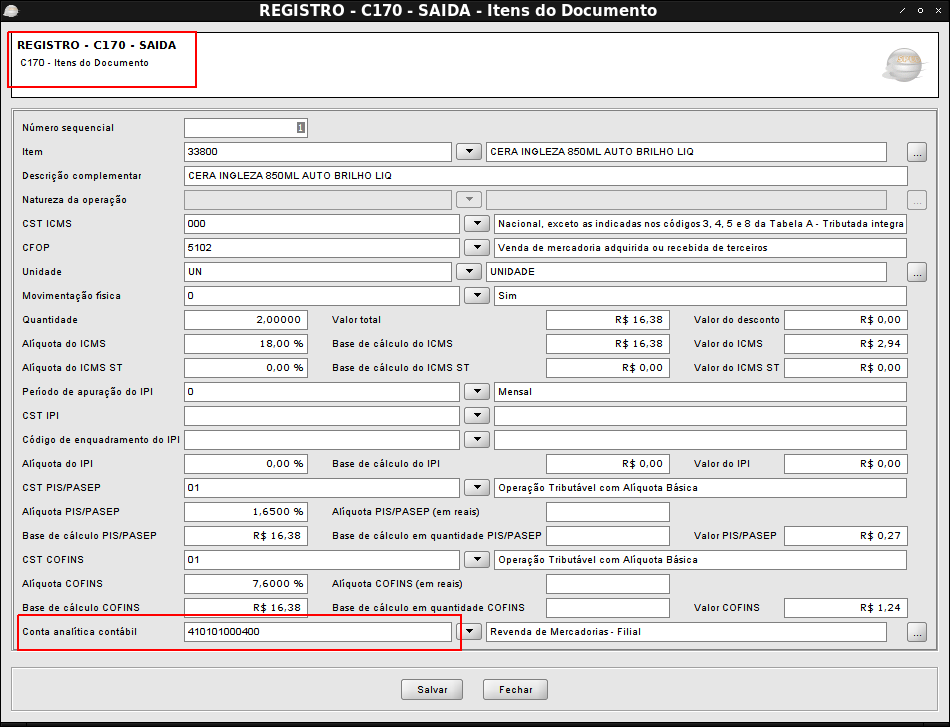Click the Item description field beside code 33800
Image resolution: width=950 pixels, height=727 pixels.
point(686,151)
